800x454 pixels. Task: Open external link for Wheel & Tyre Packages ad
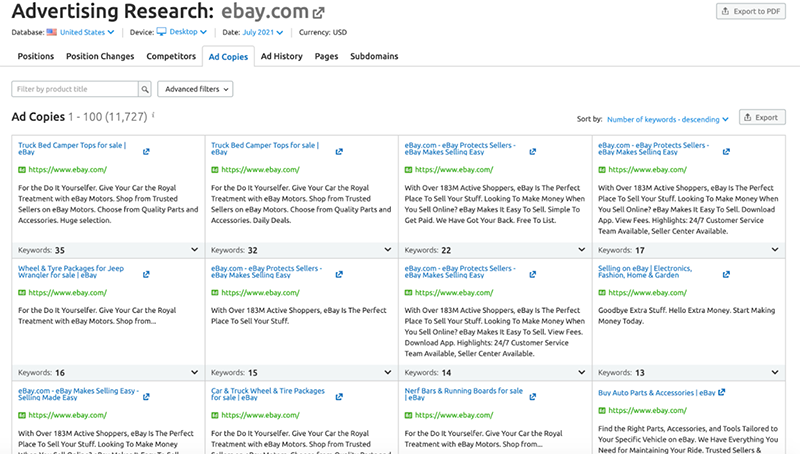146,274
